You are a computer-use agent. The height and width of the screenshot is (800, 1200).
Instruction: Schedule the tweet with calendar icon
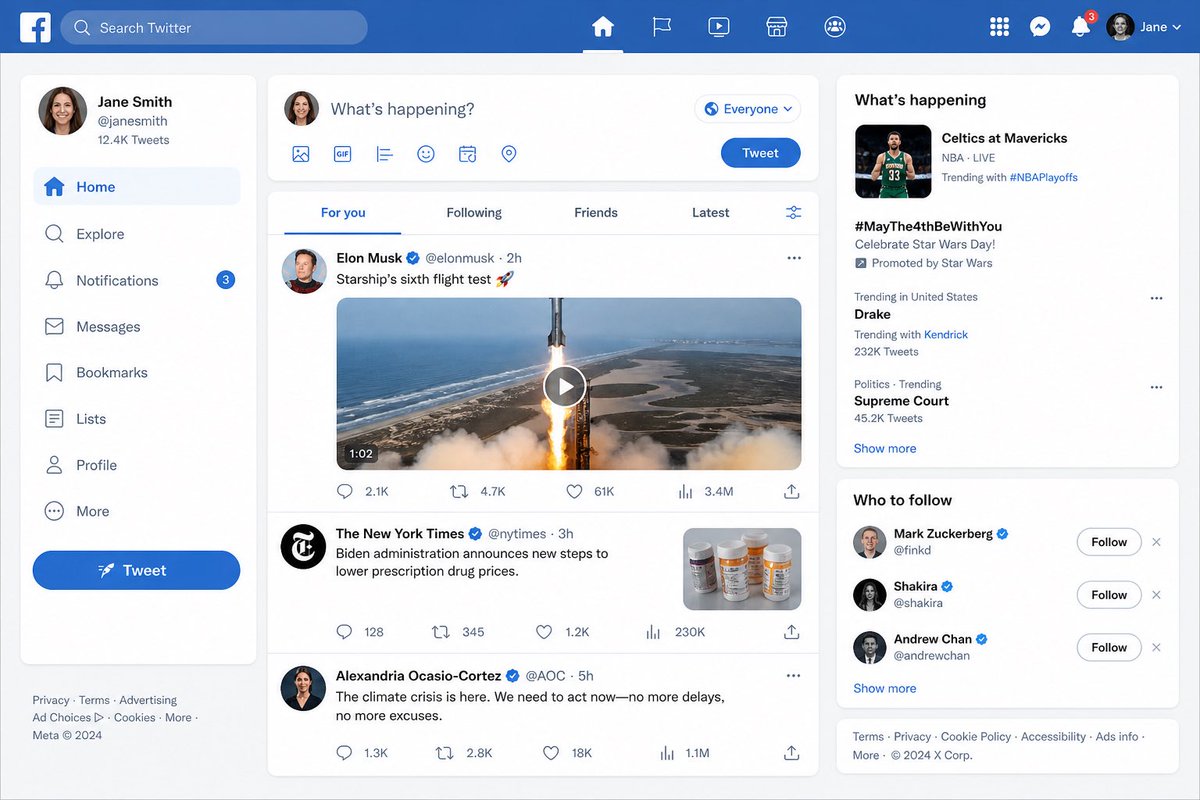(x=467, y=154)
